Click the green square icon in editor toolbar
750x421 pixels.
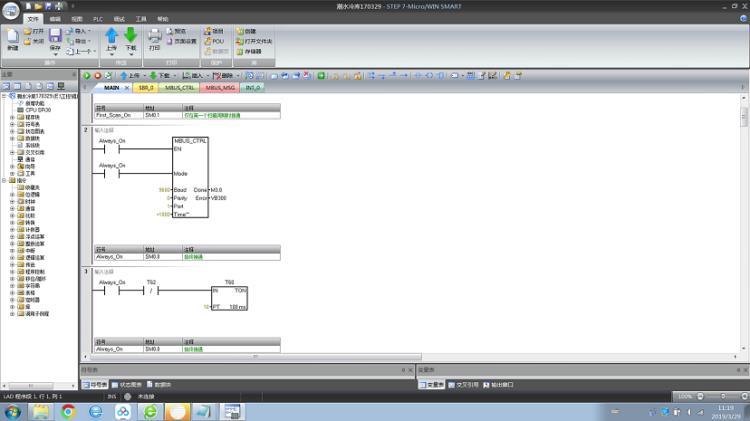coord(321,76)
